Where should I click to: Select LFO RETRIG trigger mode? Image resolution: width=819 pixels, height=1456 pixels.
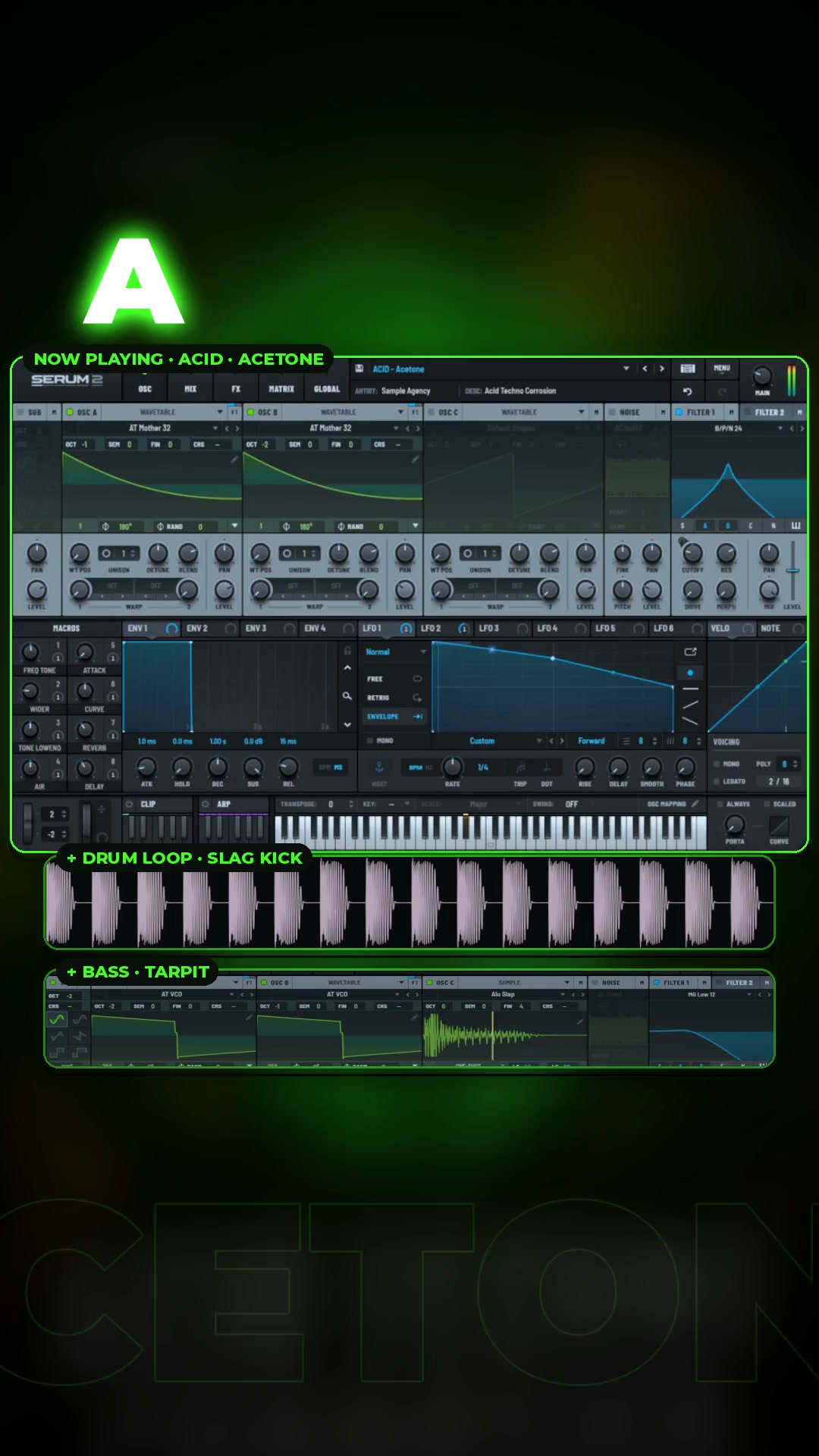[394, 698]
